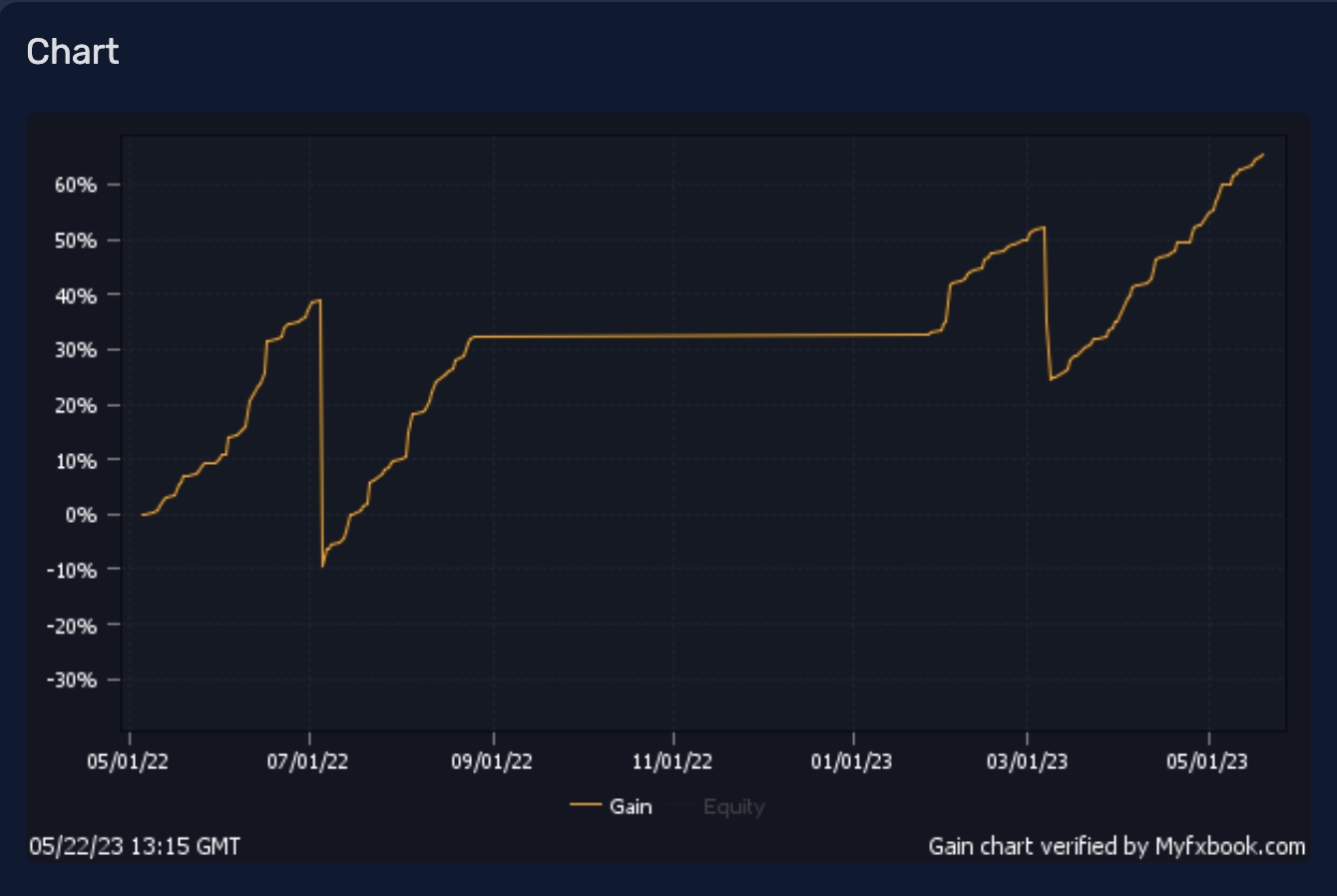Toggle the greyed-out Equity legend item
Image resolution: width=1337 pixels, height=896 pixels.
pyautogui.click(x=733, y=806)
